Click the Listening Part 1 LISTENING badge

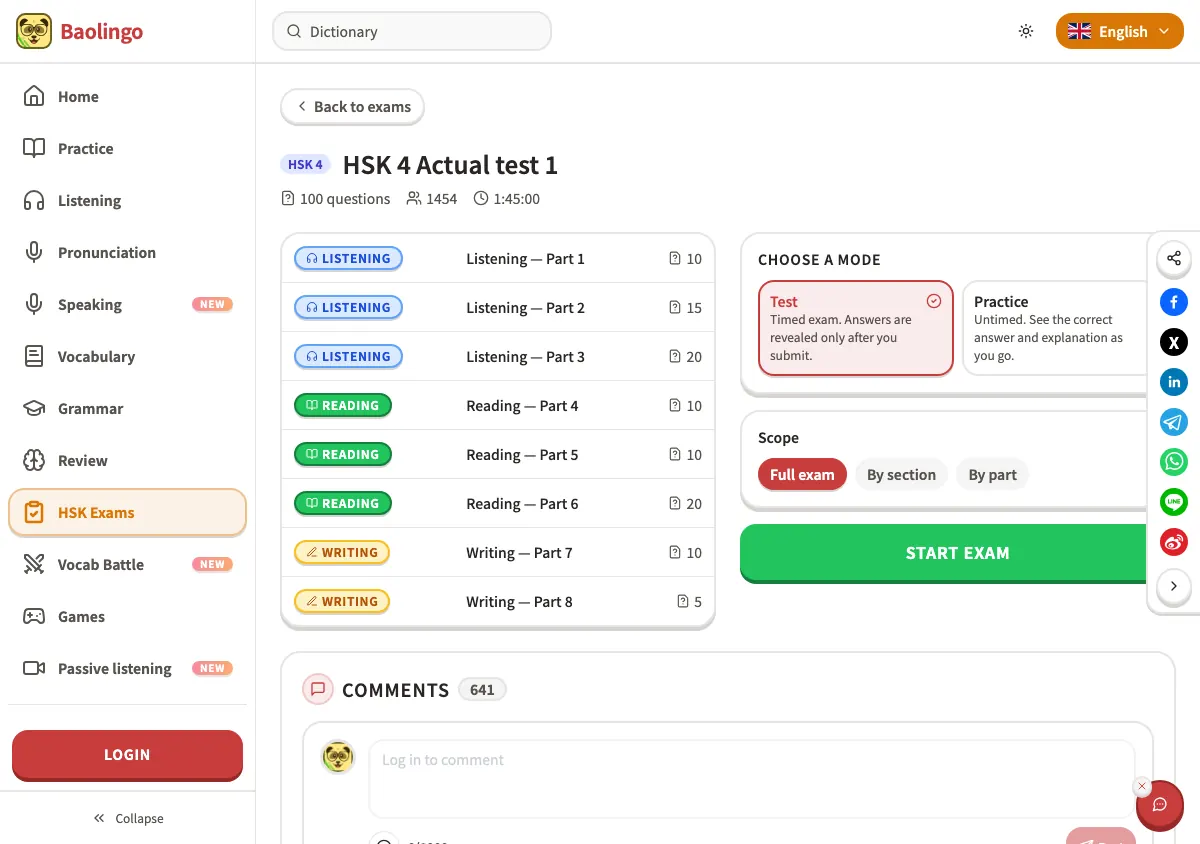348,258
